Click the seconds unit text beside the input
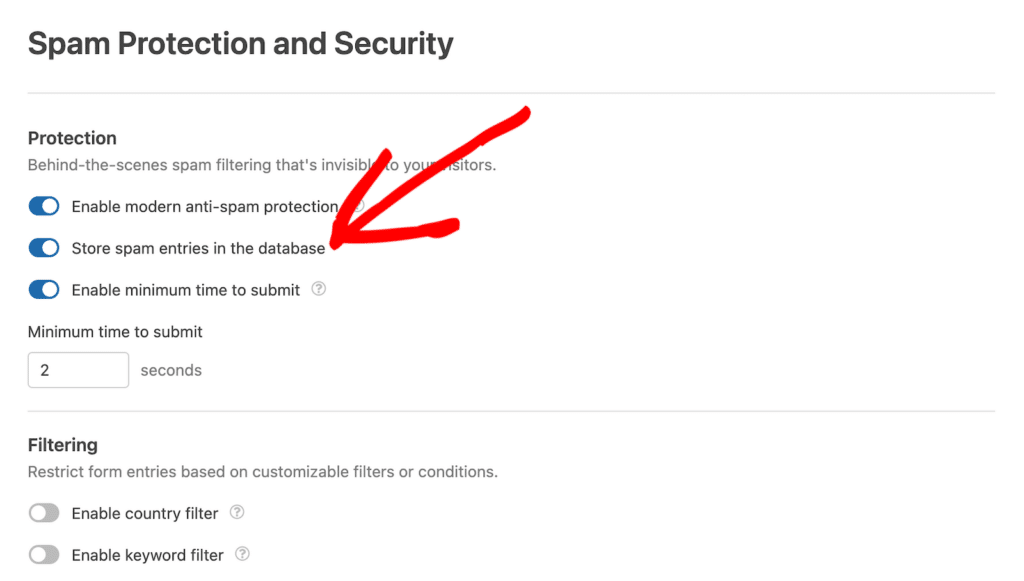This screenshot has width=1024, height=581. [x=171, y=369]
